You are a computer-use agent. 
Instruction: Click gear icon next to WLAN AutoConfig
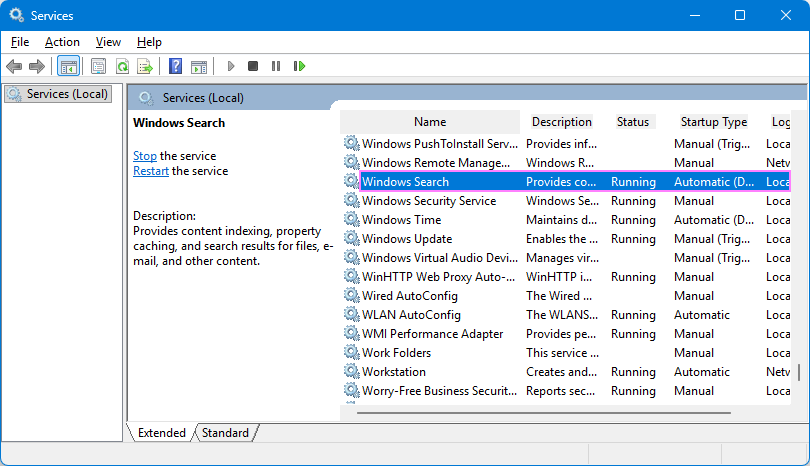coord(352,314)
